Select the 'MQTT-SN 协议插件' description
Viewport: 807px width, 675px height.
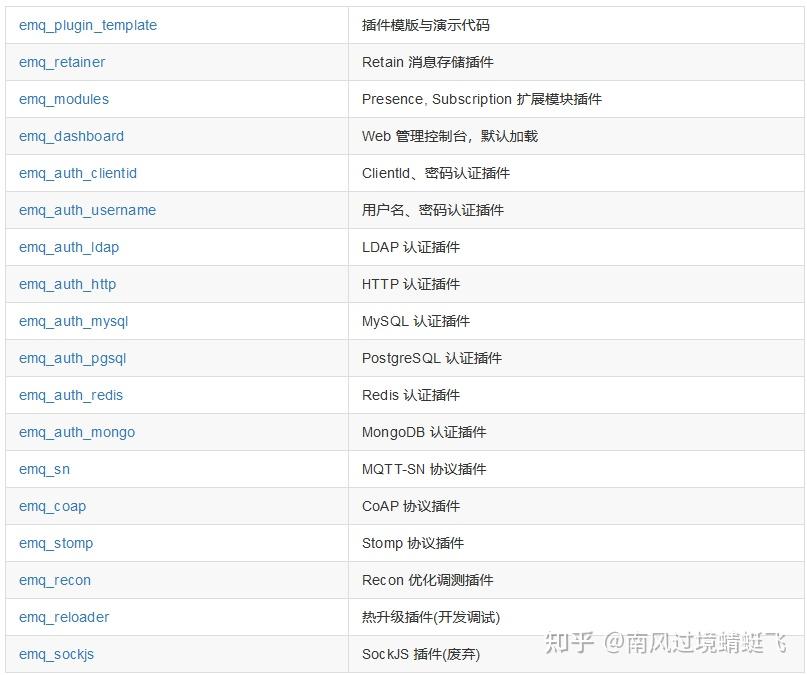424,470
